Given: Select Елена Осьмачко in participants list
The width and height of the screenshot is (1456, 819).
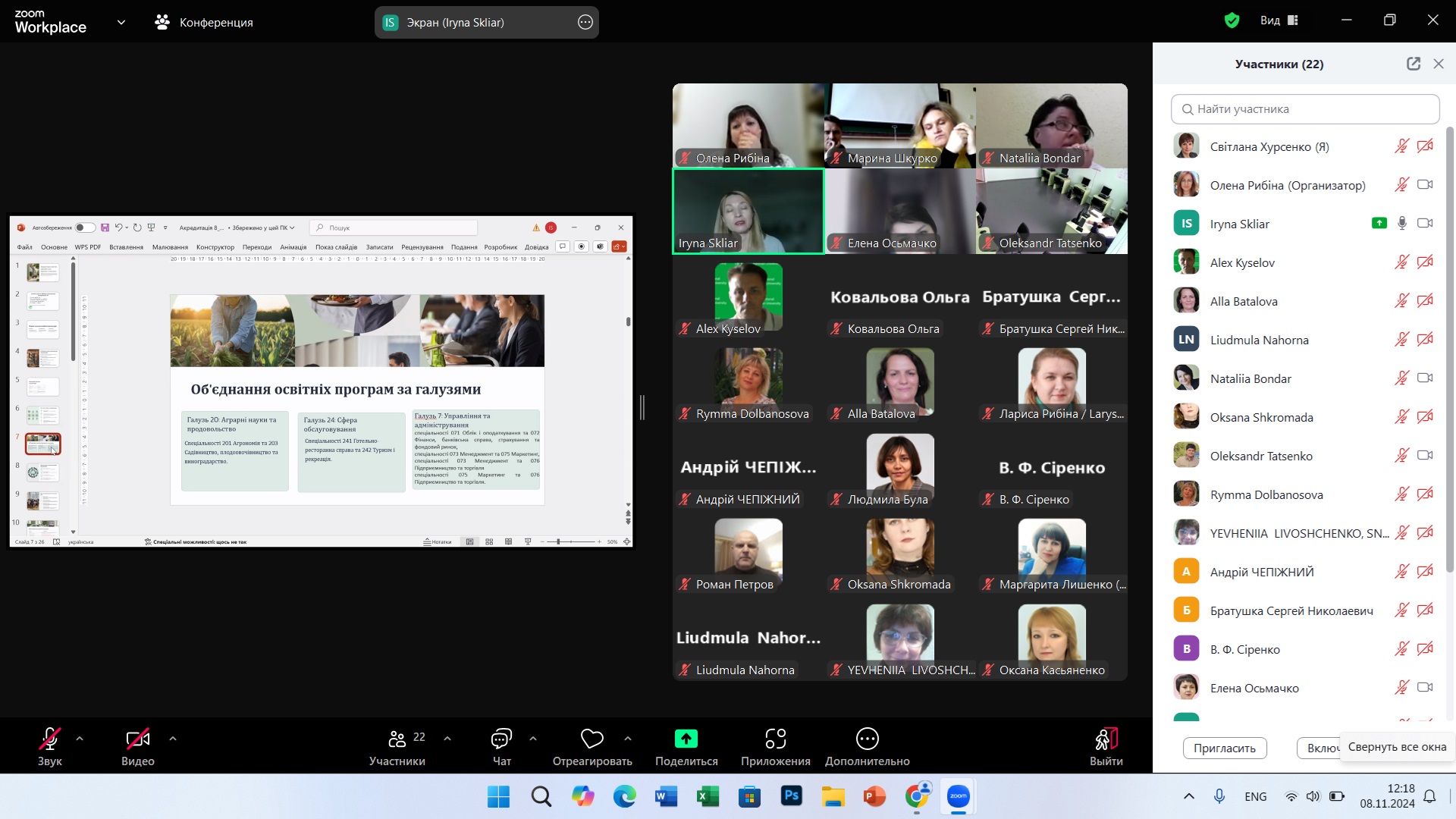Looking at the screenshot, I should (x=1304, y=688).
